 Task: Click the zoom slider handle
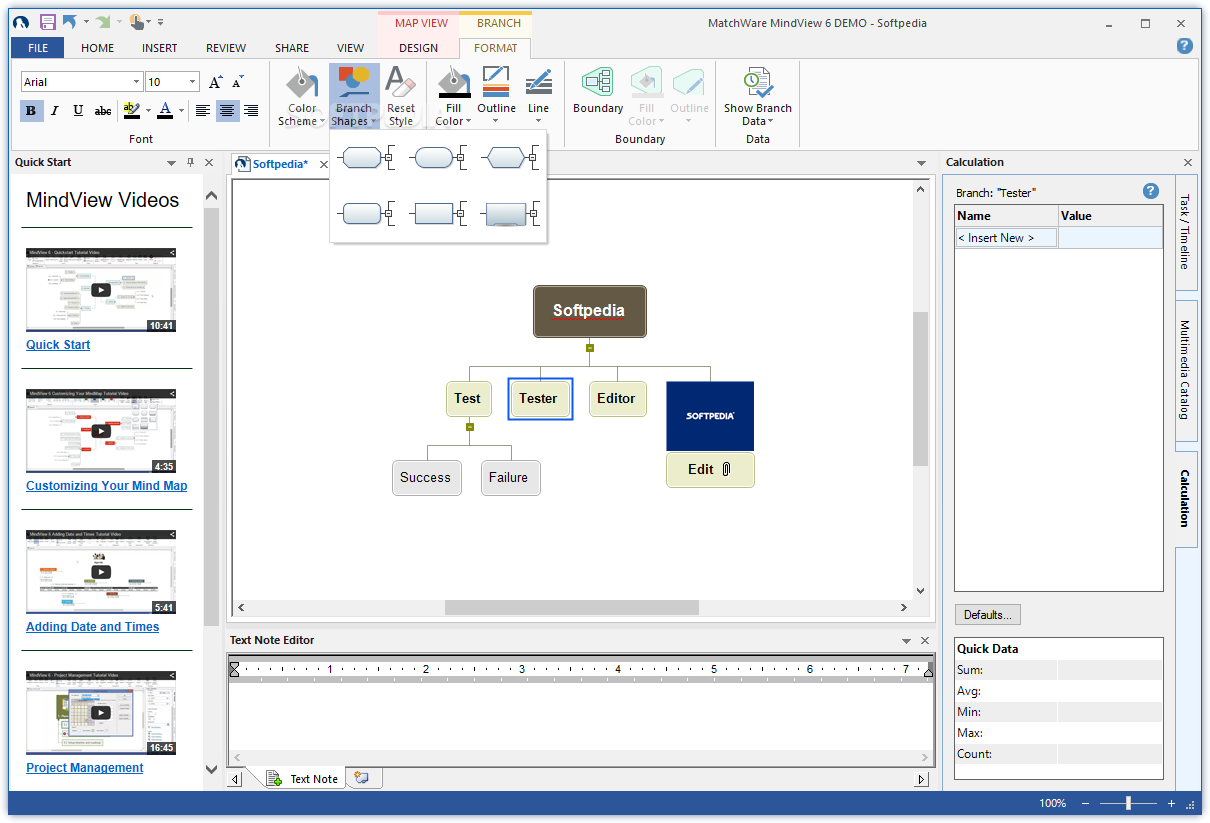pos(1128,803)
